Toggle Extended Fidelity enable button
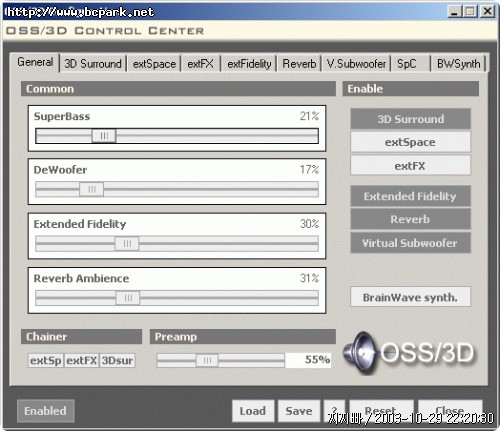 click(x=411, y=196)
